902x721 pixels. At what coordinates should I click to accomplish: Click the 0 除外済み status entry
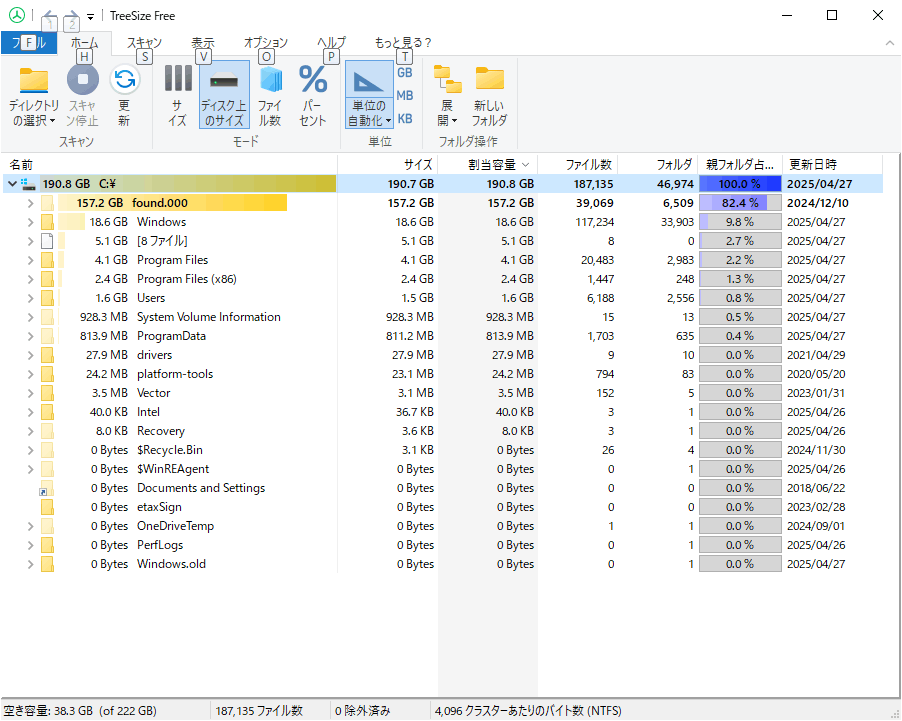point(362,711)
